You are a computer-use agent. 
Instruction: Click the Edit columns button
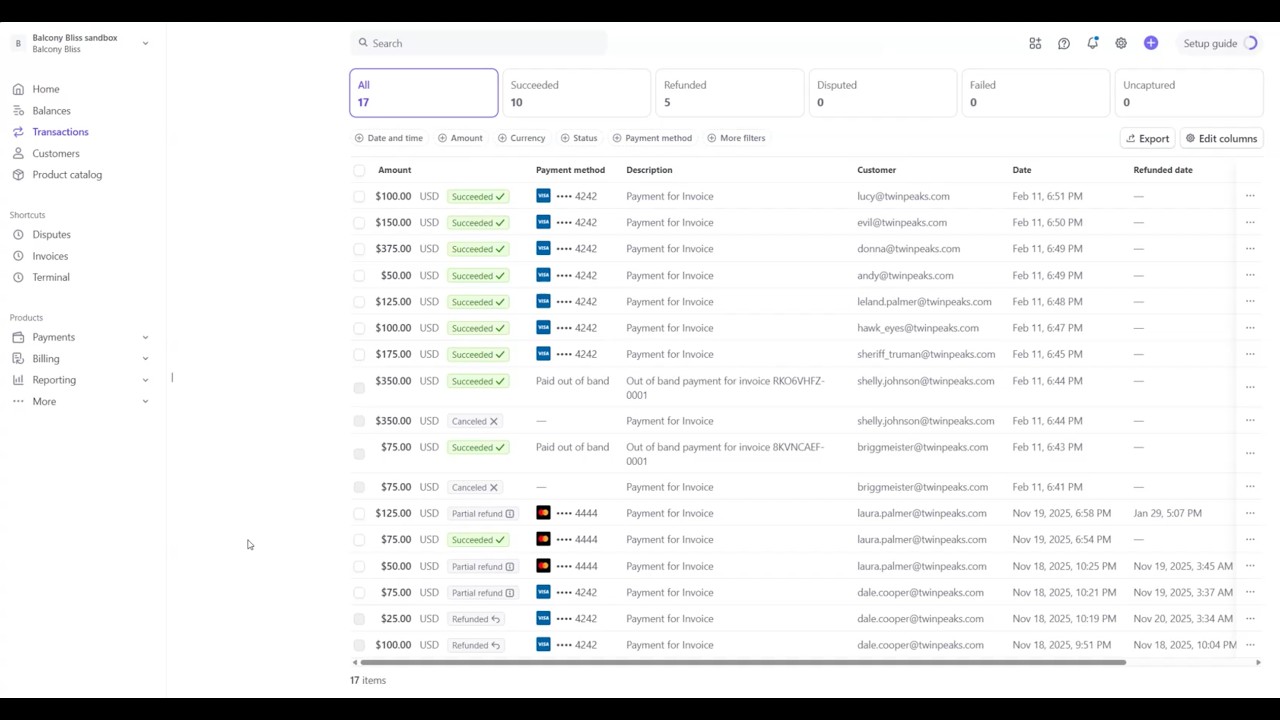pos(1221,139)
